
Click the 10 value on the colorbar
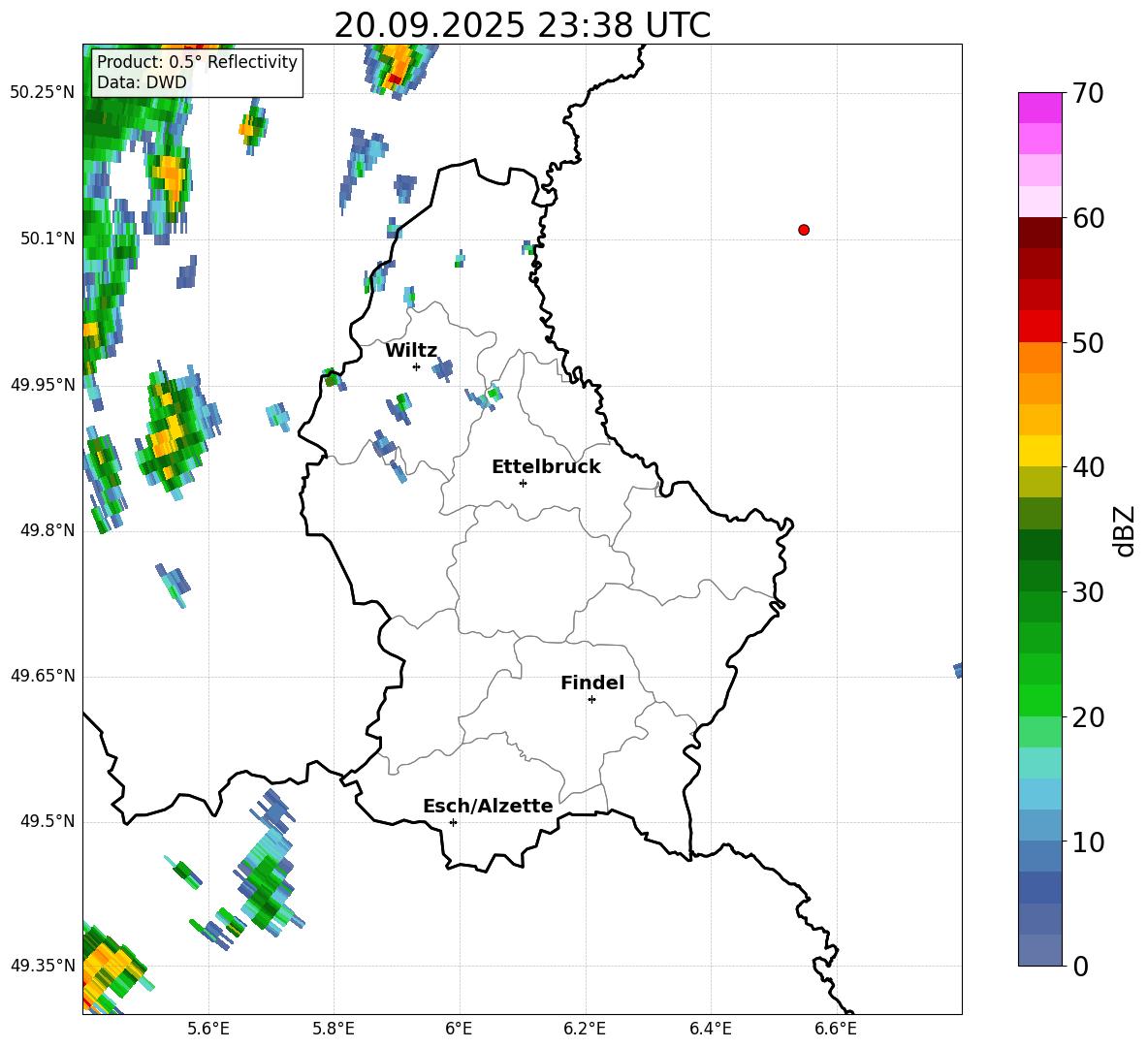click(x=1087, y=842)
